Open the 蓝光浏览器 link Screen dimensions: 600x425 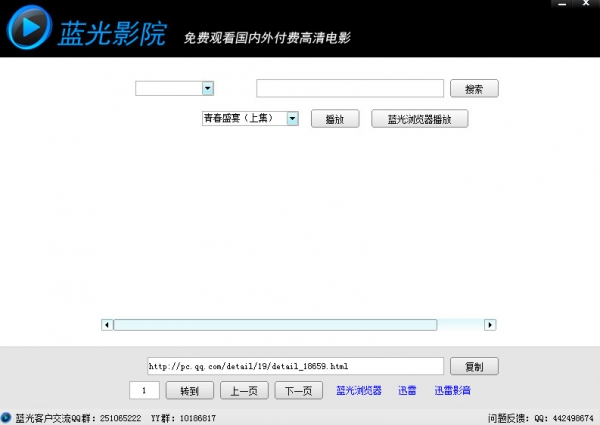[359, 390]
